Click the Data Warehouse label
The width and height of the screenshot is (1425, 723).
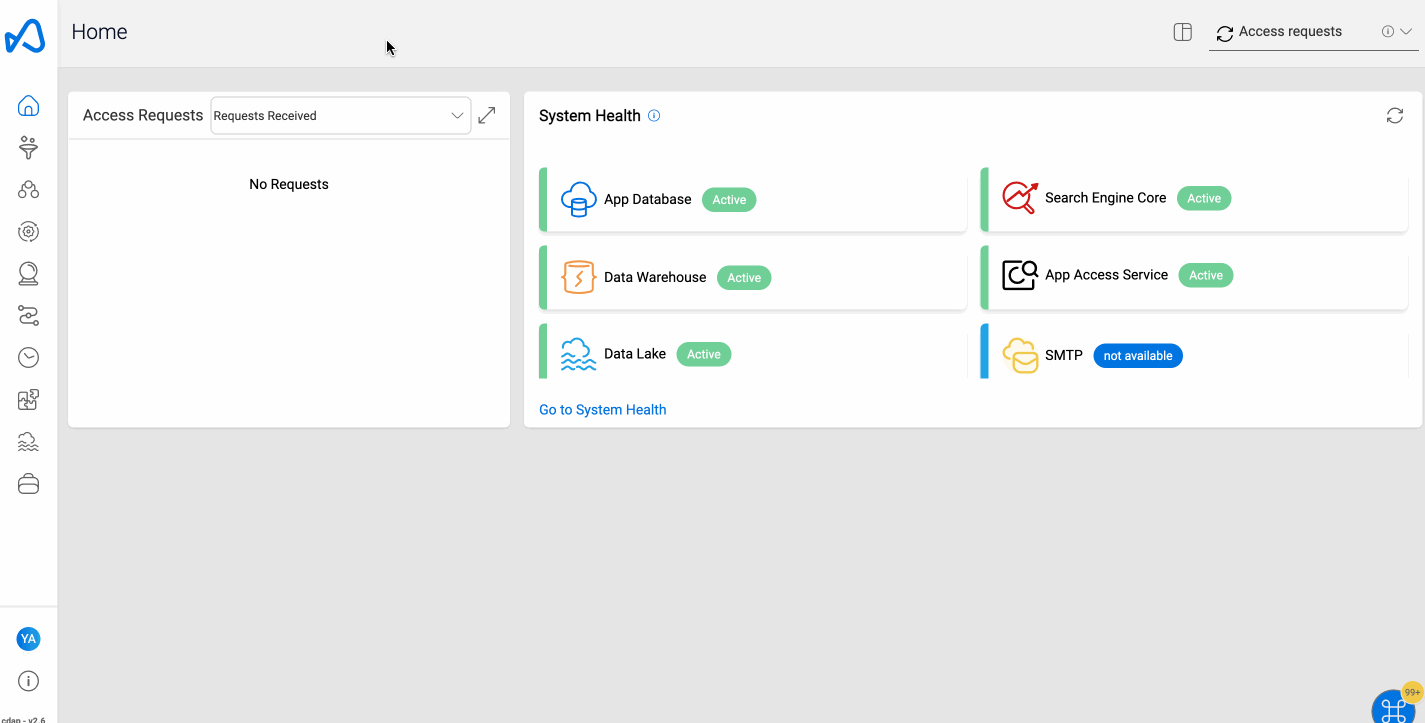(x=655, y=277)
